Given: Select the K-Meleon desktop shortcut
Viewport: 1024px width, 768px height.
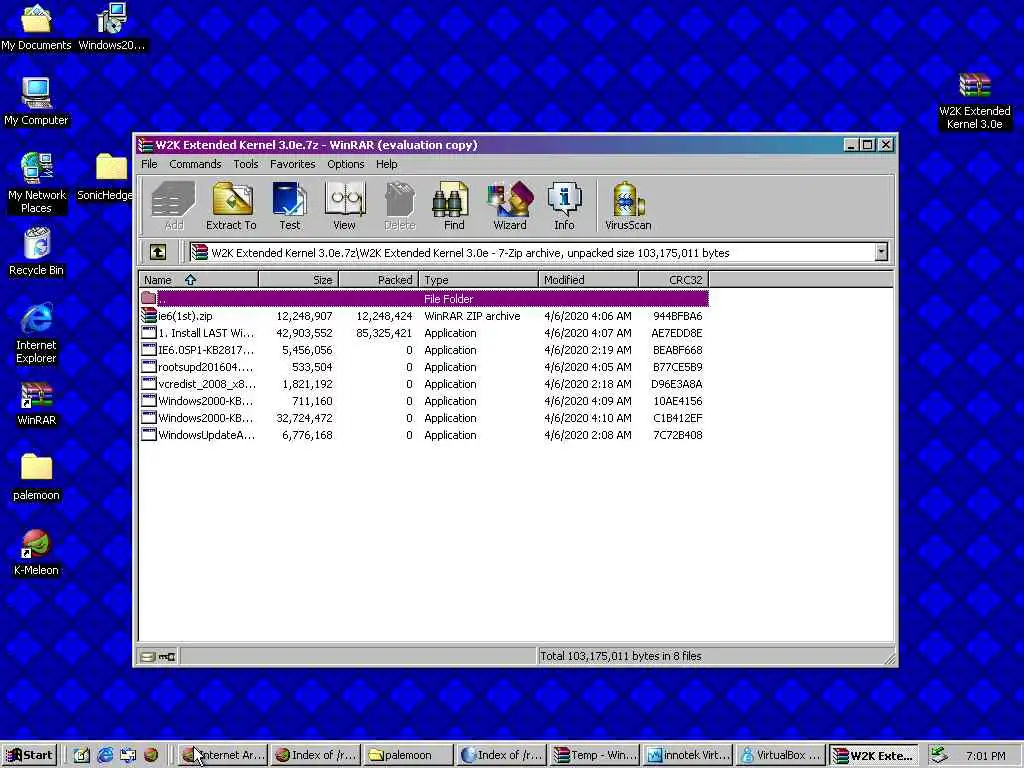Looking at the screenshot, I should (36, 552).
